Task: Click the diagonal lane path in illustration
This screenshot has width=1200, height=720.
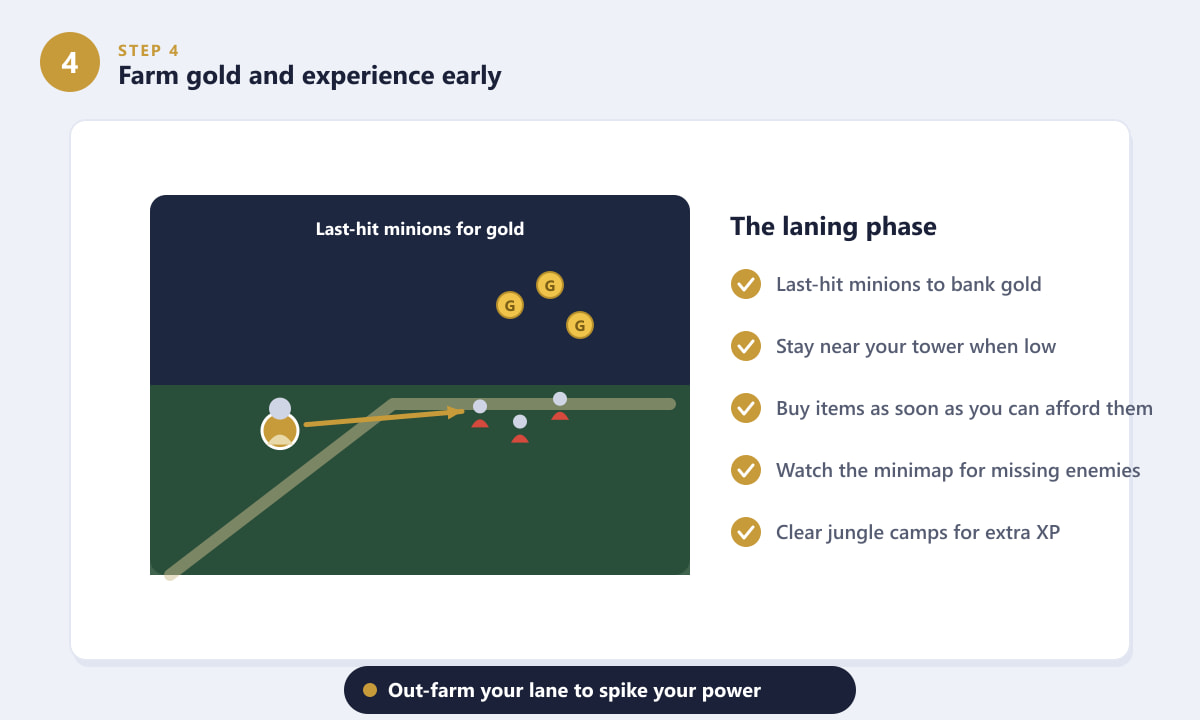Action: click(x=282, y=490)
